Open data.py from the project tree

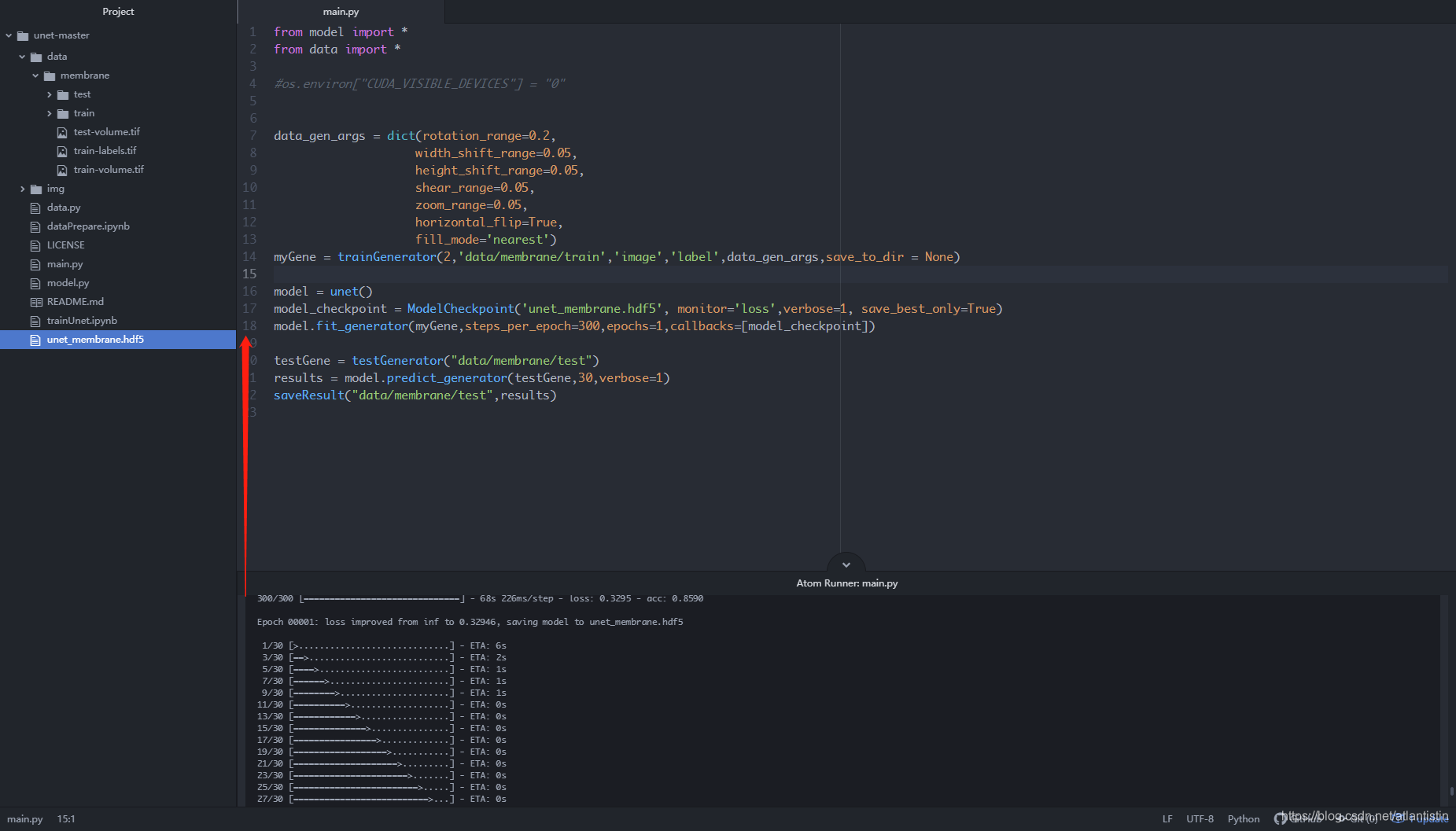64,208
